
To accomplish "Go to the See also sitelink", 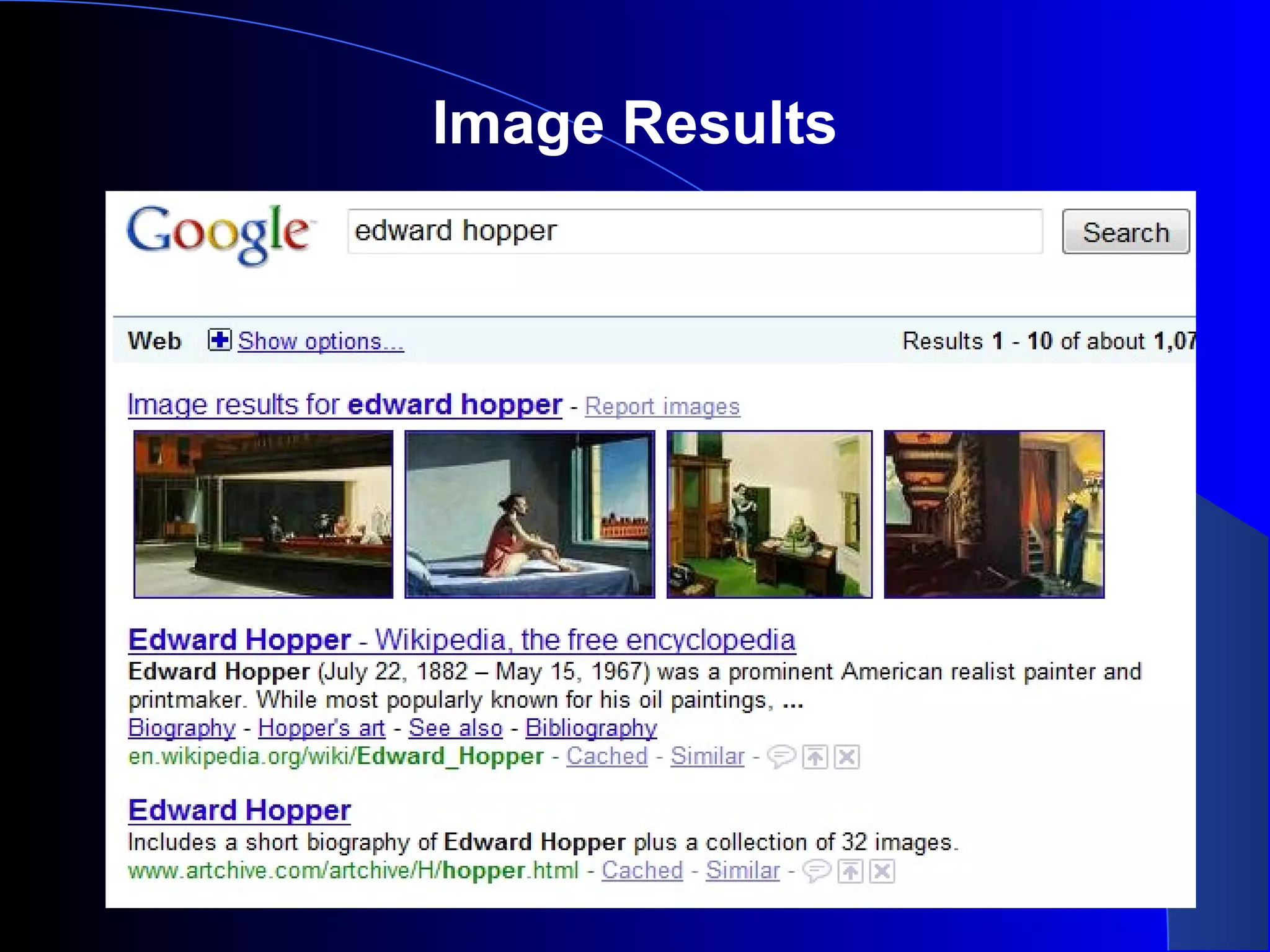I will coord(455,728).
